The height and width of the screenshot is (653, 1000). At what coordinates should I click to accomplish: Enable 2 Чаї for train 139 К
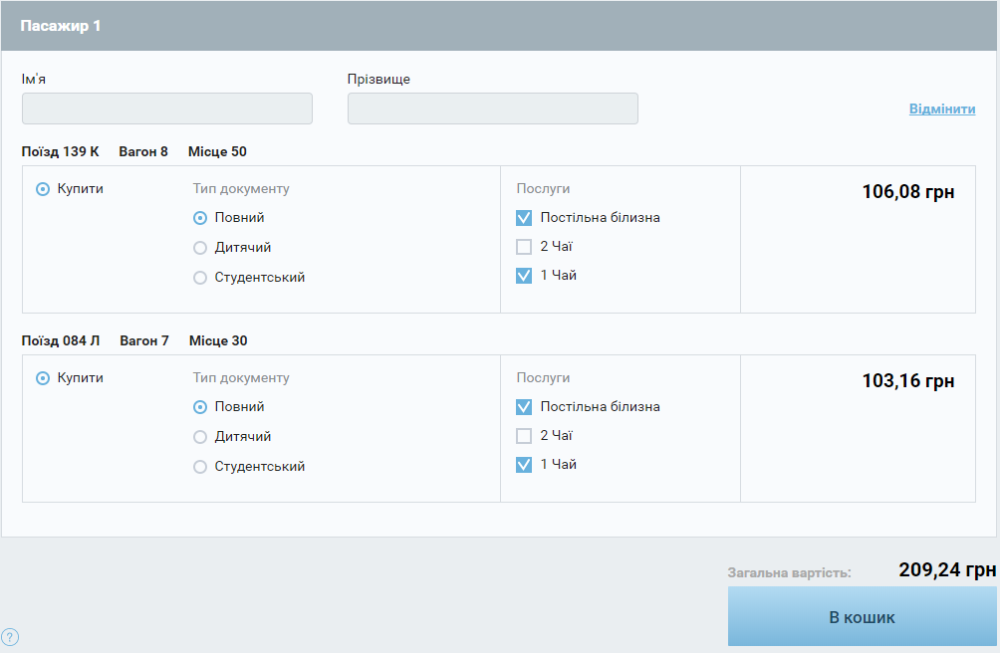click(524, 247)
